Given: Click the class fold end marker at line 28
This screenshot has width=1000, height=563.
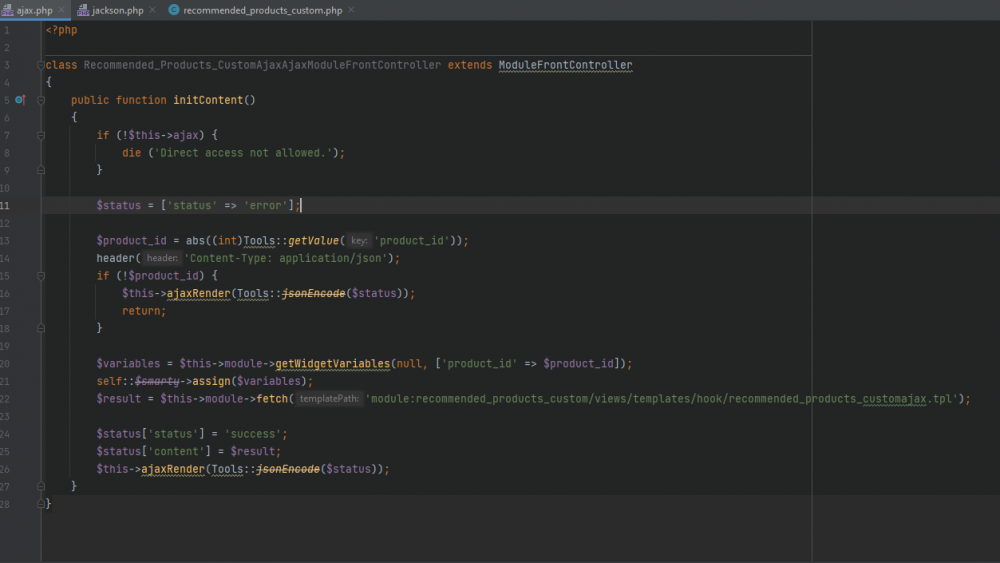Looking at the screenshot, I should (41, 504).
